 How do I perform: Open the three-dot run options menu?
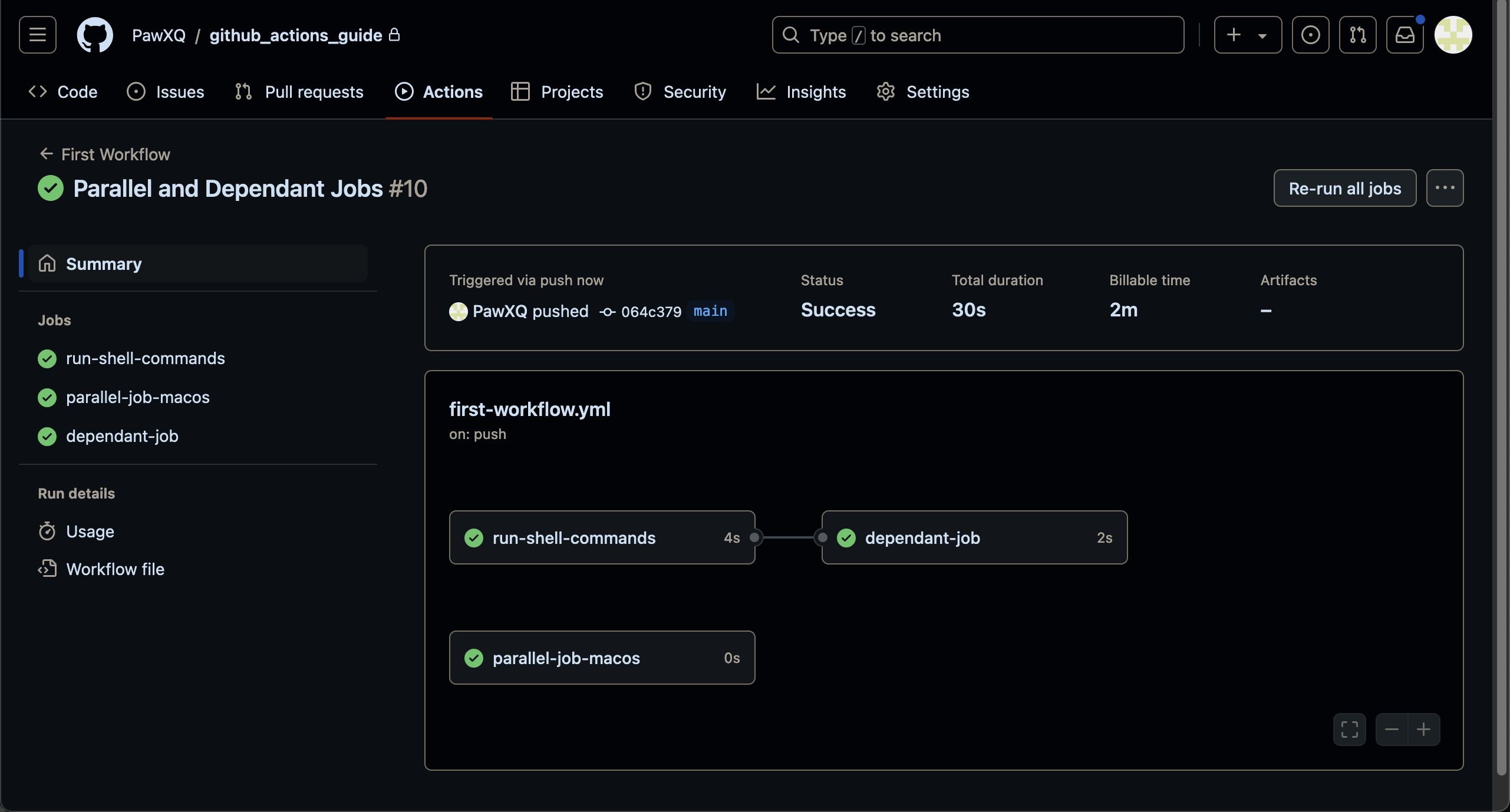click(x=1445, y=188)
